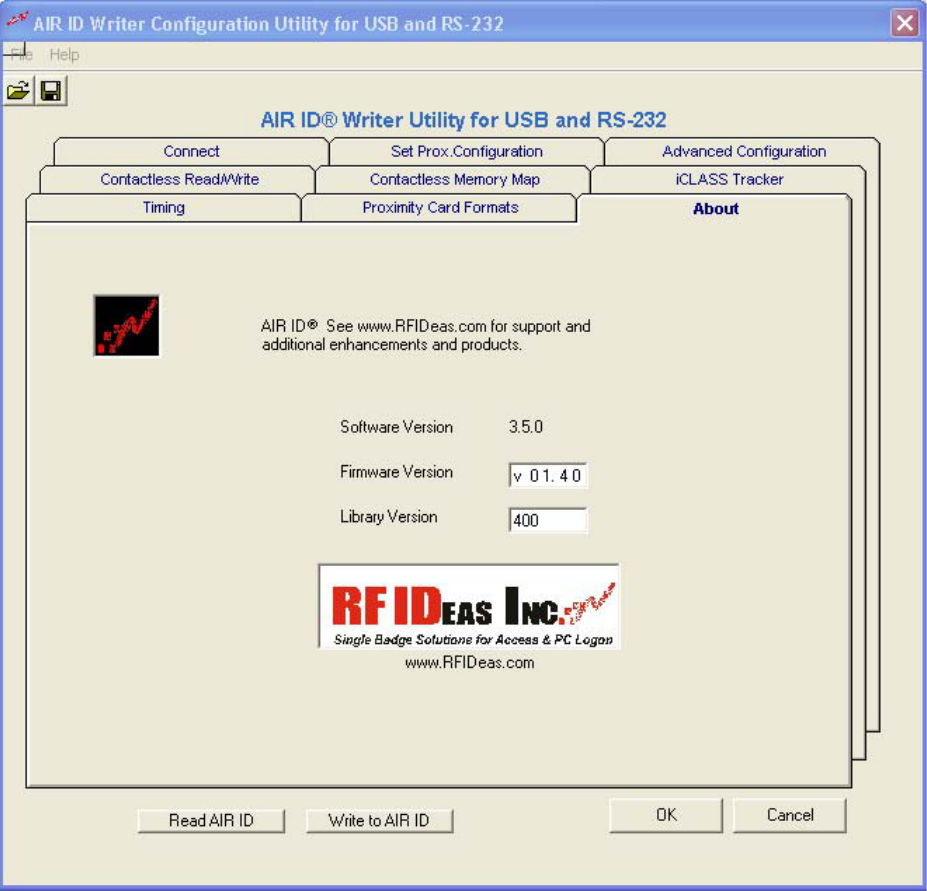
Task: Click the Library Version field
Action: tap(548, 520)
